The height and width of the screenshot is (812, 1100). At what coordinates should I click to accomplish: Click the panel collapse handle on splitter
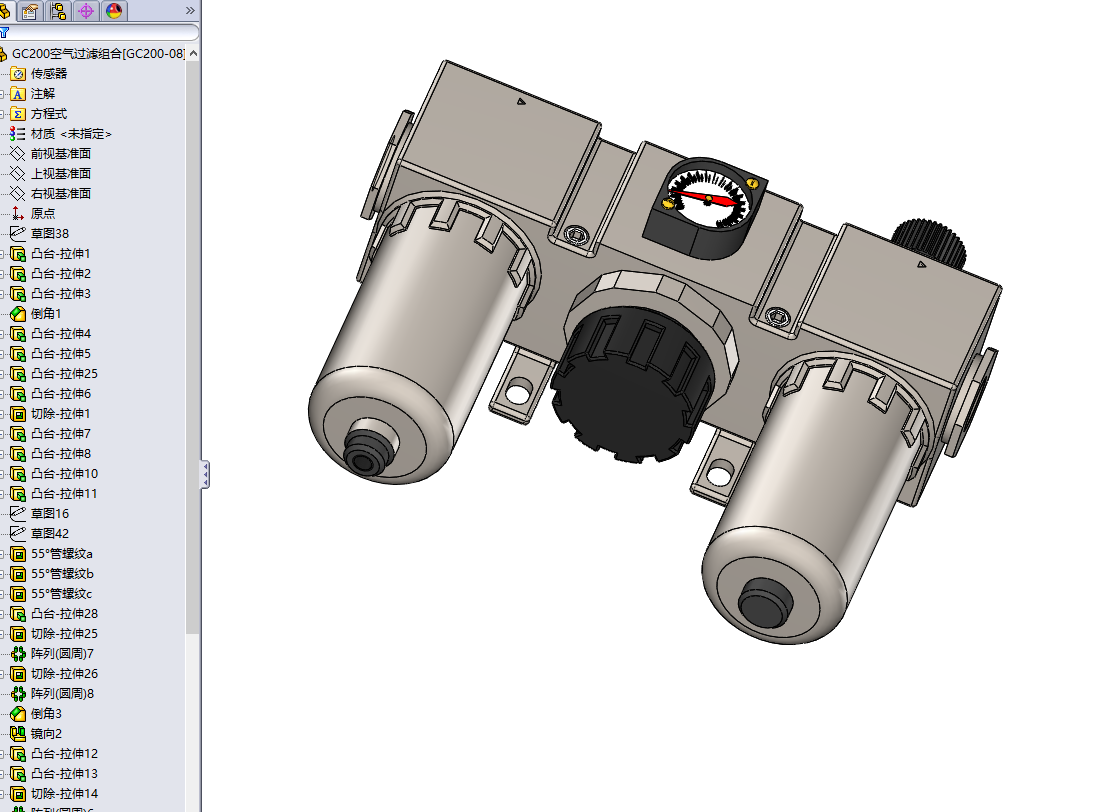tap(205, 474)
